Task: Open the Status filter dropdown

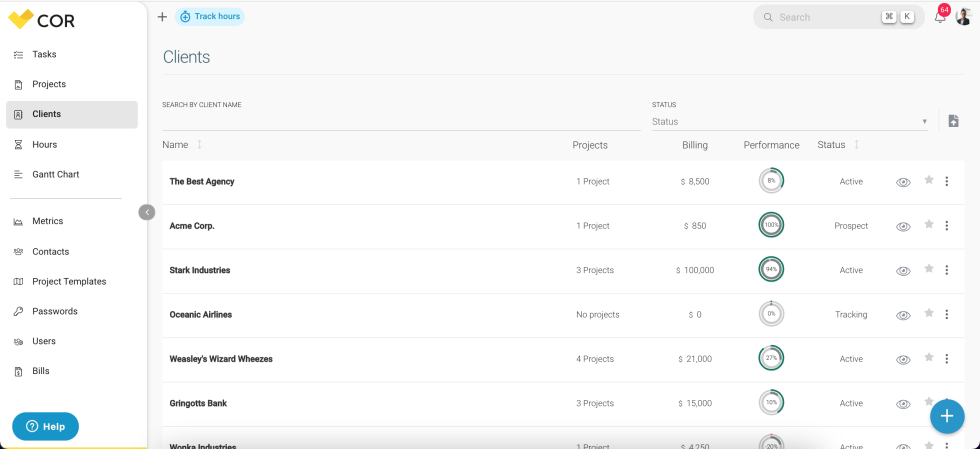Action: [789, 122]
